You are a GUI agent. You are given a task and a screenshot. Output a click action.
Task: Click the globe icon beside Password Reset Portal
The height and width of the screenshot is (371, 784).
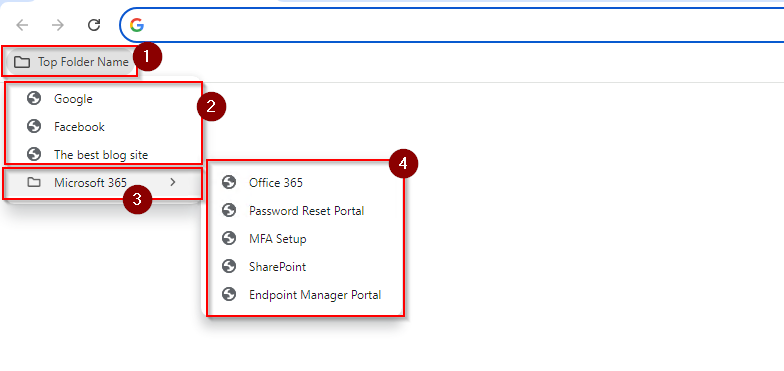[x=229, y=210]
